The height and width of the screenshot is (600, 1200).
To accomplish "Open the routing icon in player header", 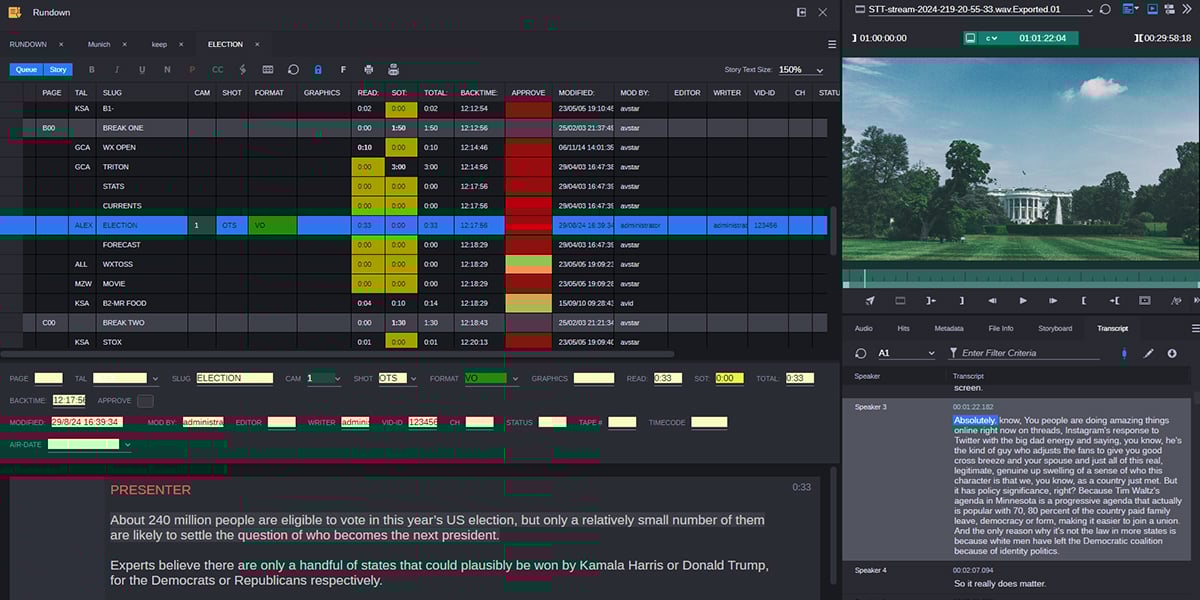I will [1171, 9].
